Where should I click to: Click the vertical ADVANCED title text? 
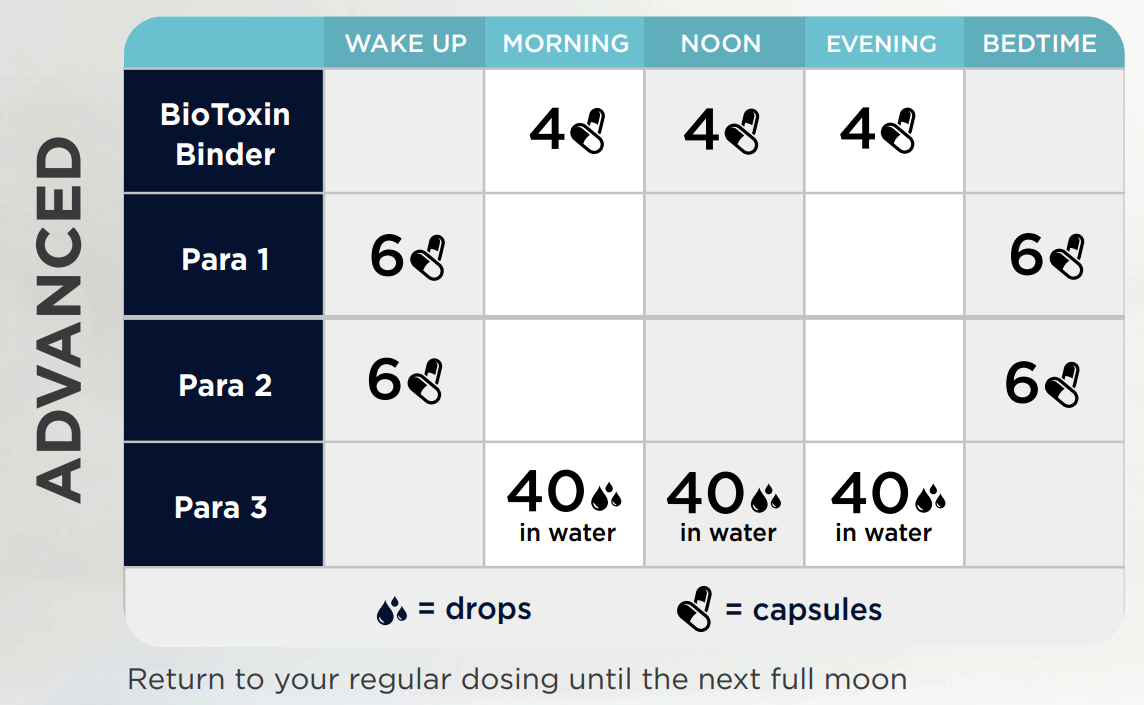(x=61, y=320)
